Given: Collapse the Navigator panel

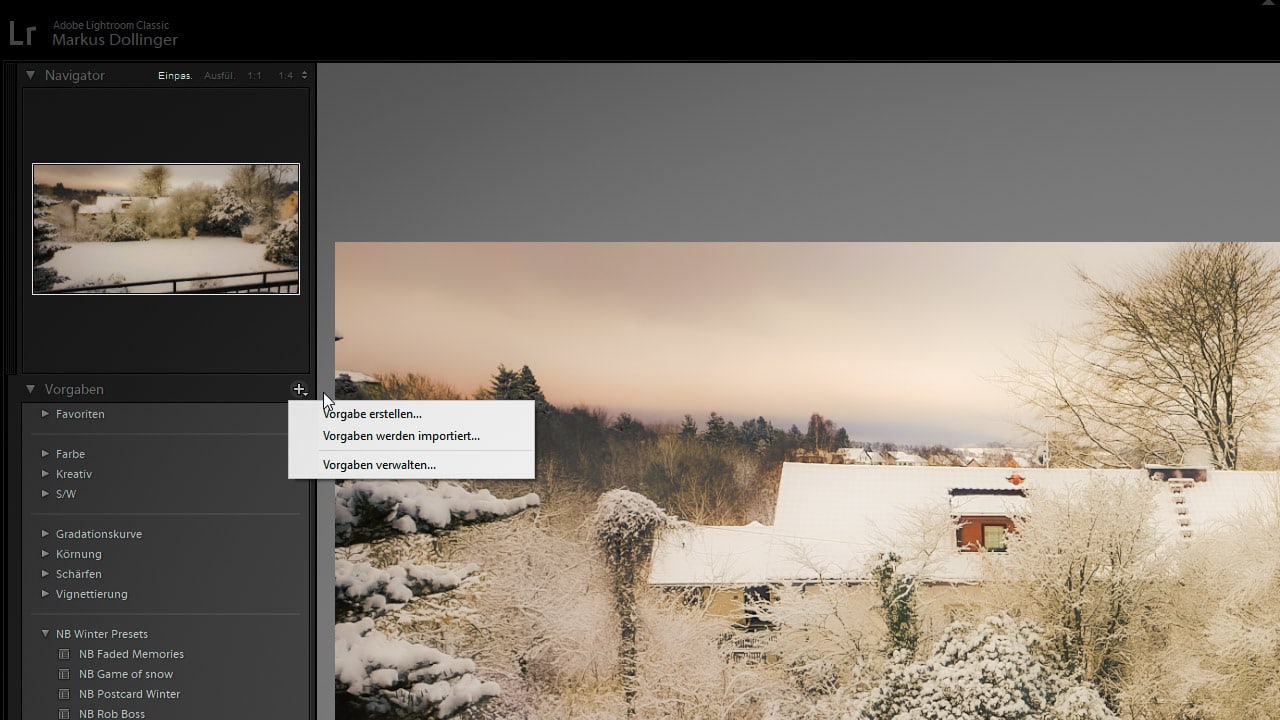Looking at the screenshot, I should 30,75.
